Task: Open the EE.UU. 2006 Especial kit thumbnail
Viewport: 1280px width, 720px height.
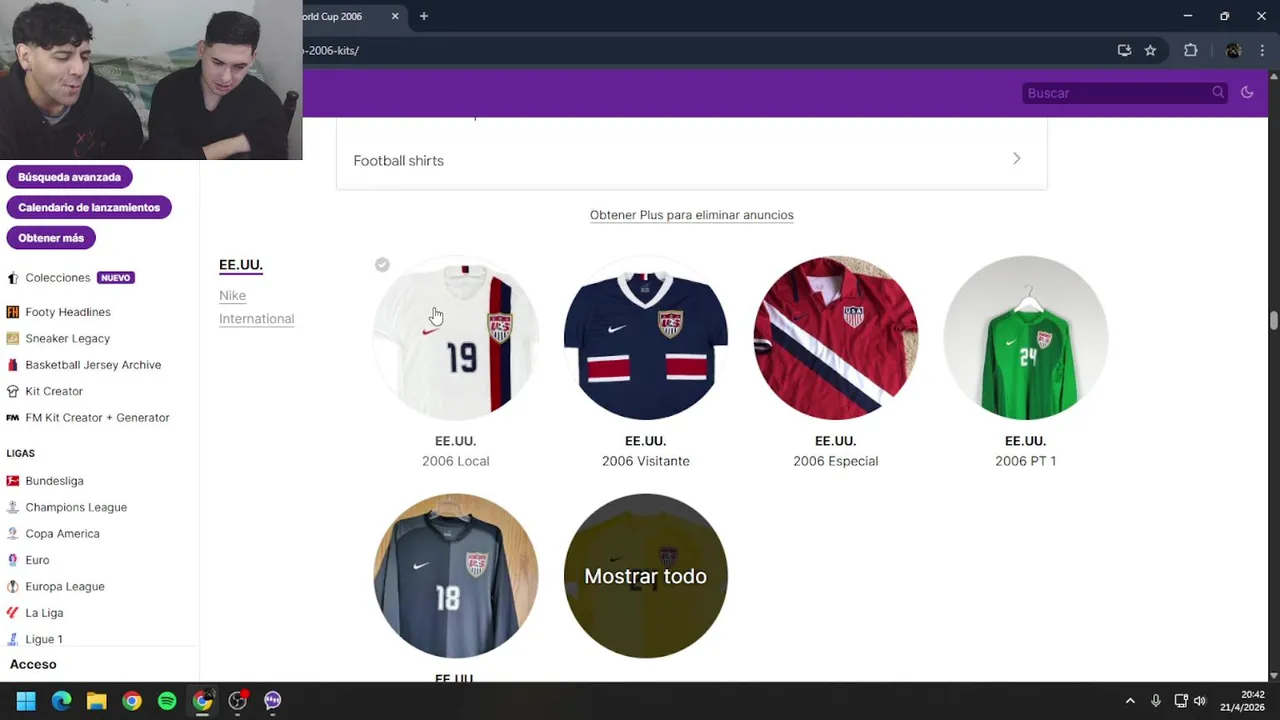Action: pyautogui.click(x=836, y=338)
